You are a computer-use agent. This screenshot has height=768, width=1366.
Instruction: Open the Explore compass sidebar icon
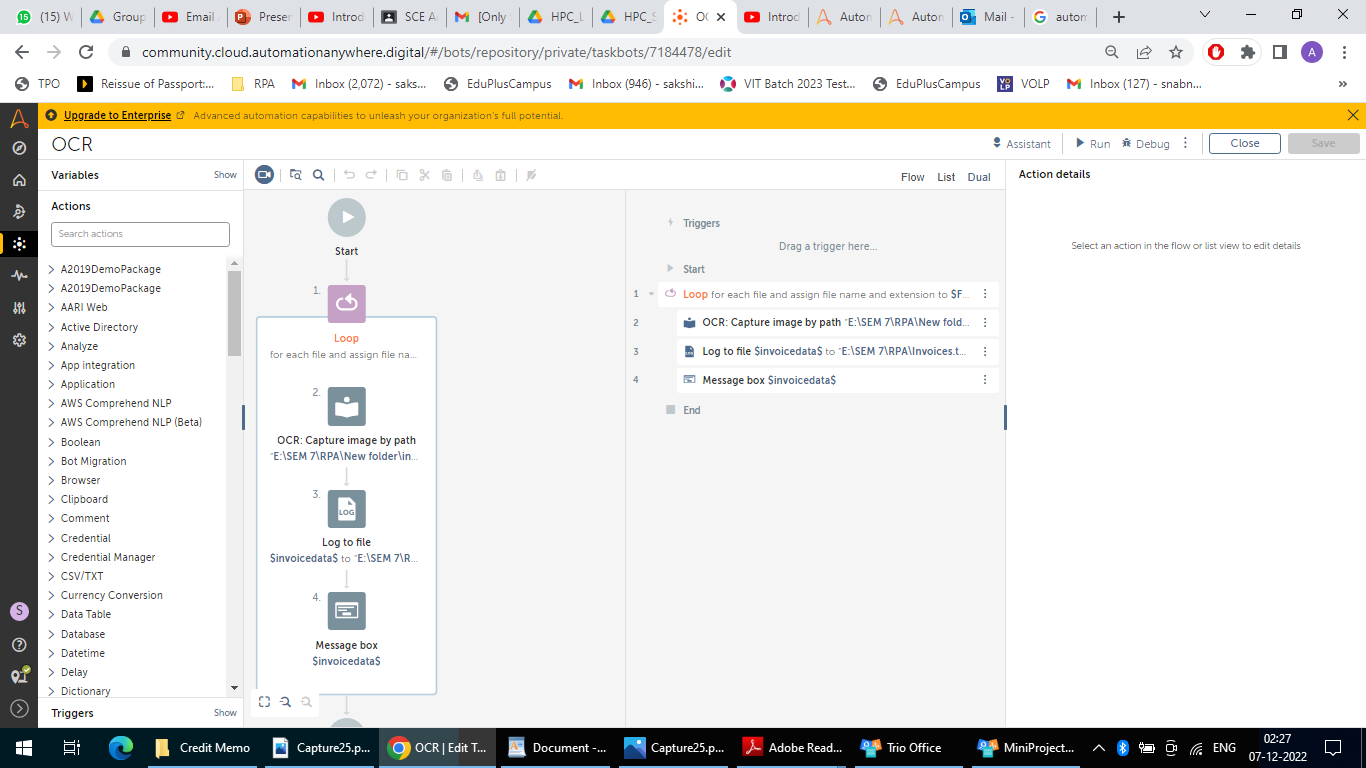click(x=19, y=148)
